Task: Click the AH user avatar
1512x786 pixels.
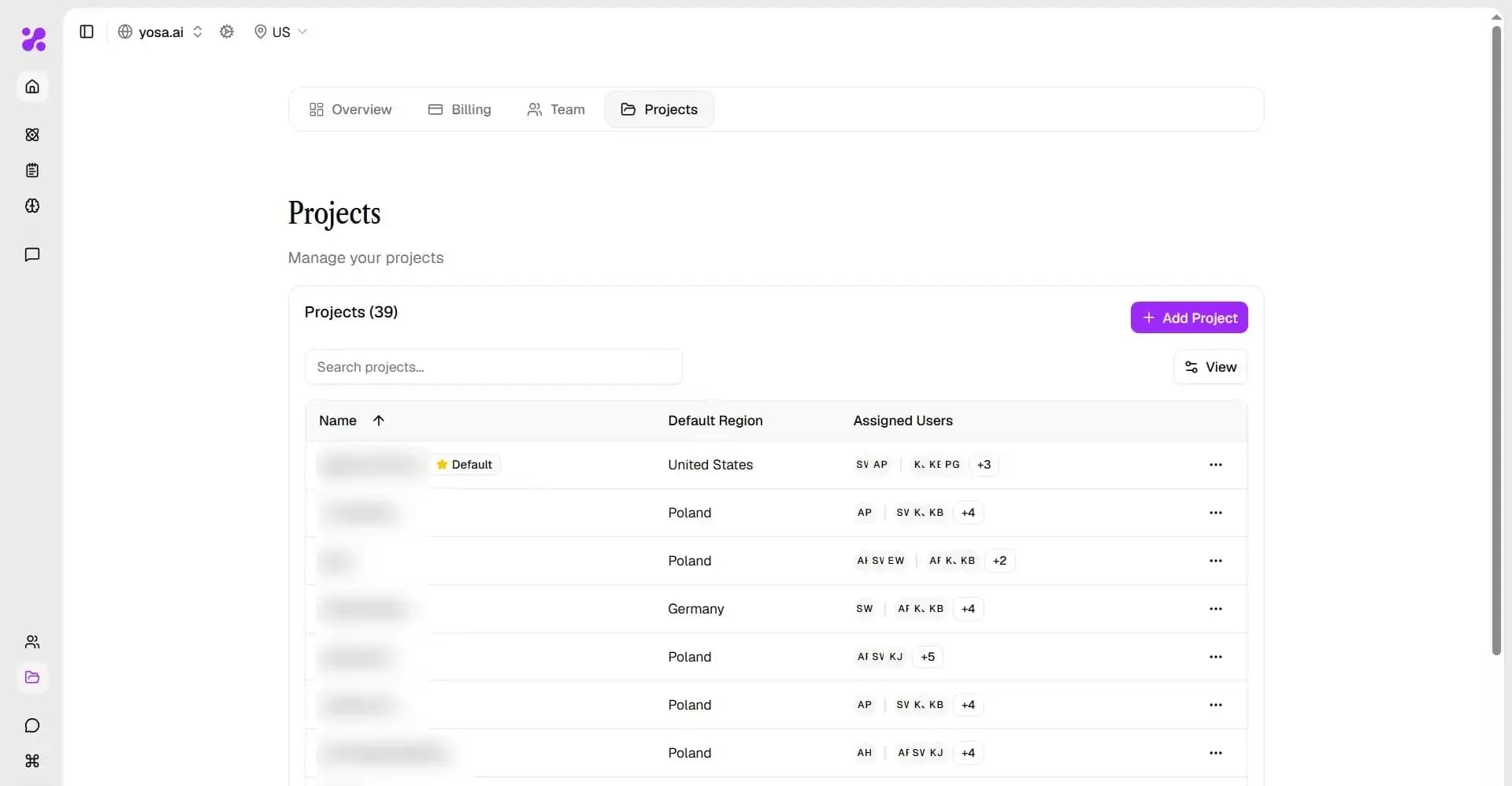Action: point(865,753)
